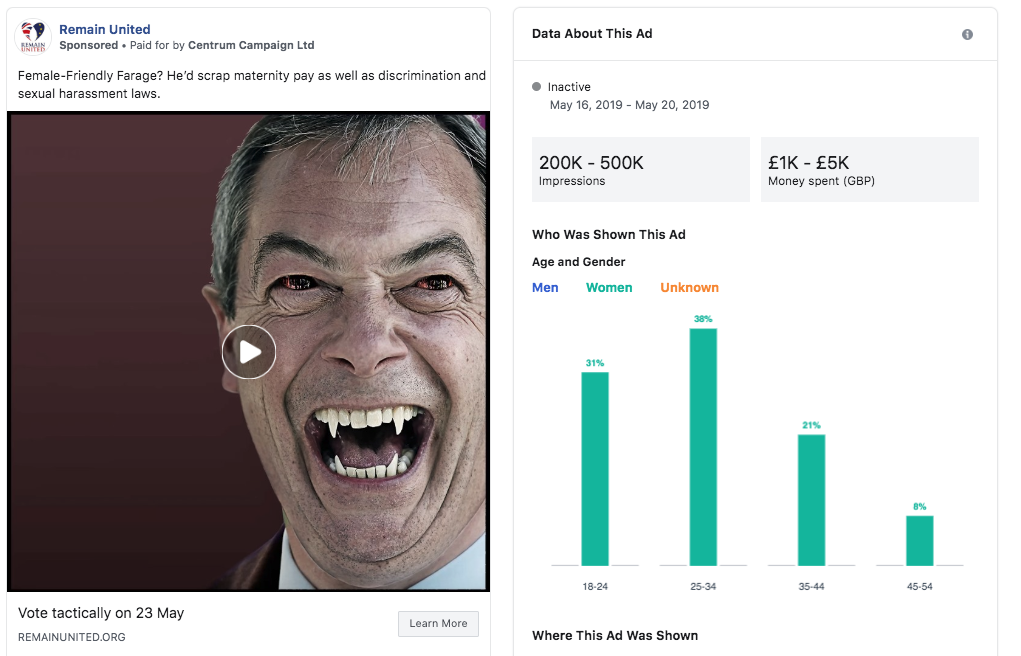Toggle the Women legend filter
The image size is (1021, 656).
(x=609, y=287)
